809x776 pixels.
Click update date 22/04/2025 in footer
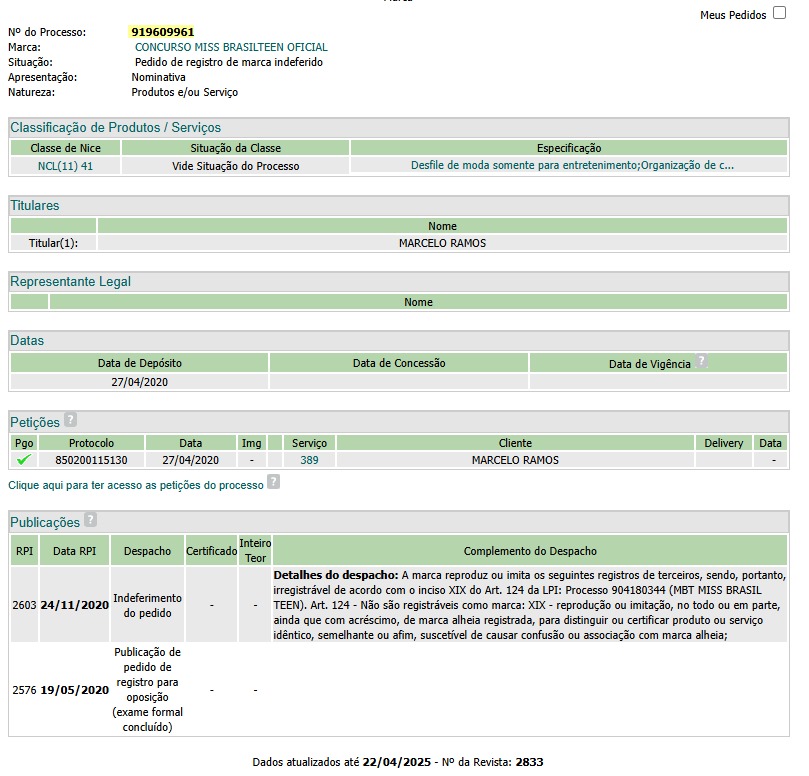[x=396, y=762]
